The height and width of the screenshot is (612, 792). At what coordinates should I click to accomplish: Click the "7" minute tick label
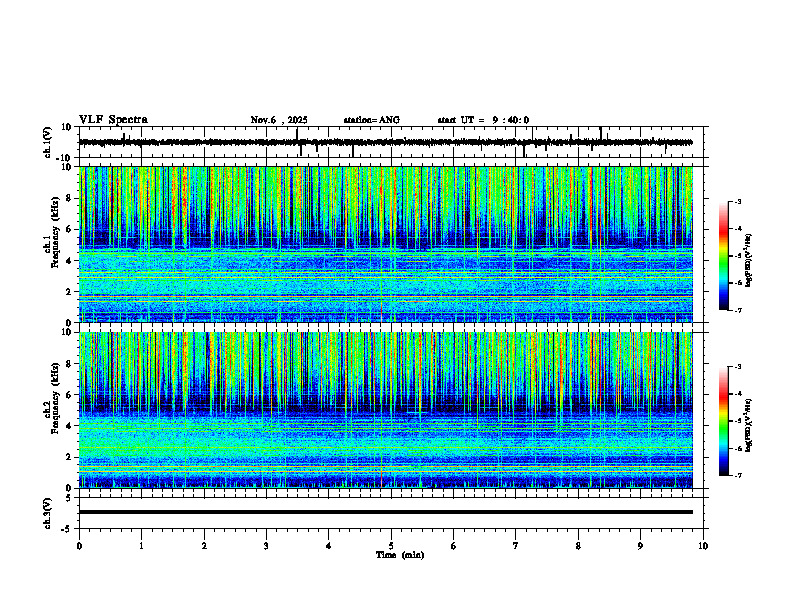pos(516,546)
